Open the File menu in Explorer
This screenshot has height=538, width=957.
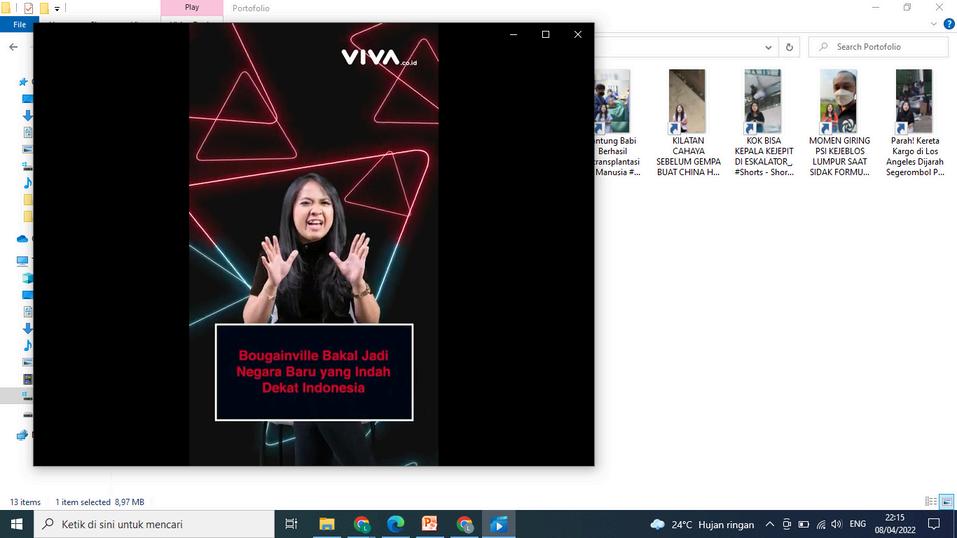click(20, 24)
